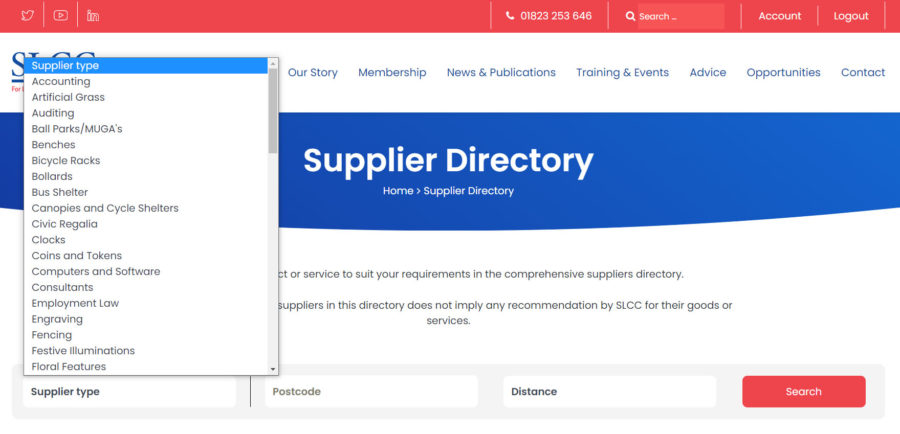Choose Festive Illuminations option
This screenshot has width=900, height=434.
point(146,350)
